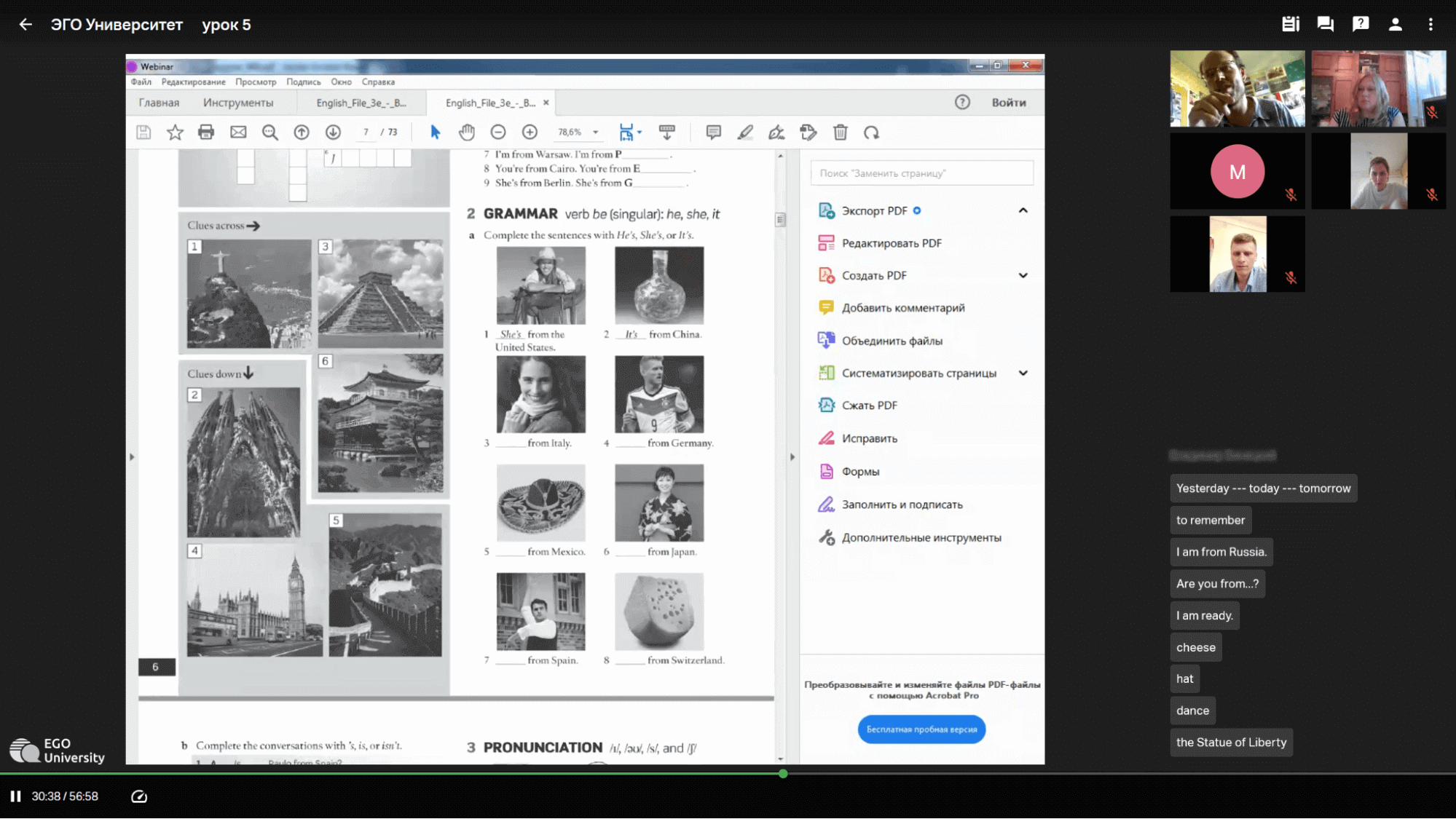Click the video progress bar handle
Screen dimensions: 1456x819
point(783,774)
